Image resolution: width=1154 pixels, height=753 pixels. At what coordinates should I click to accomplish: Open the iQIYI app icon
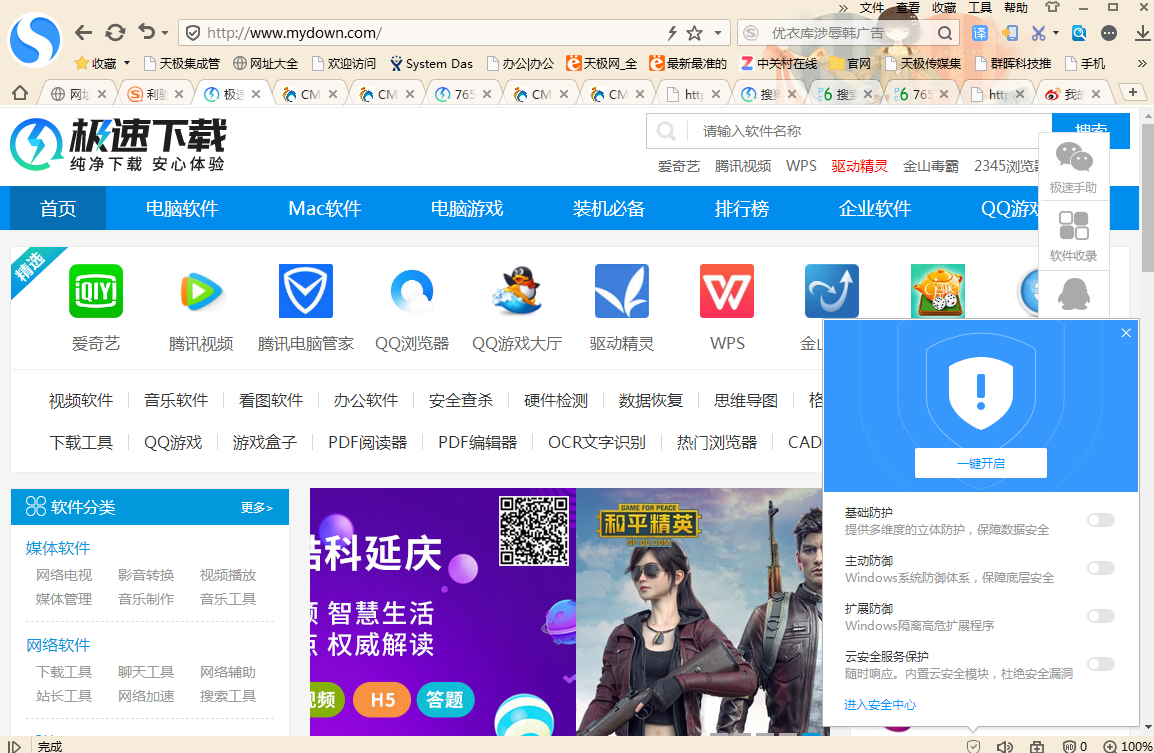coord(96,291)
